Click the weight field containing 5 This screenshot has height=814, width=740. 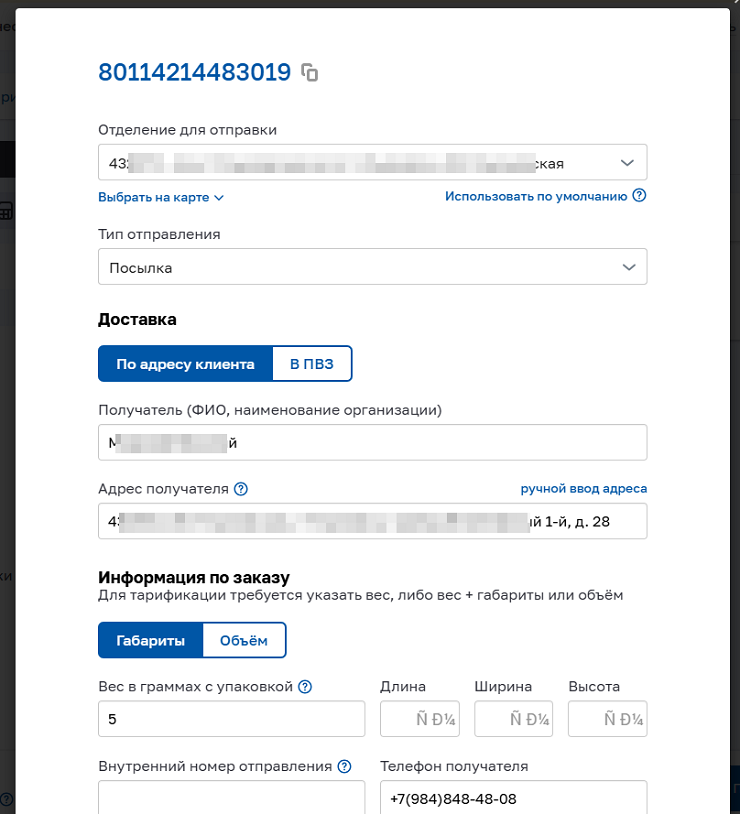point(231,719)
